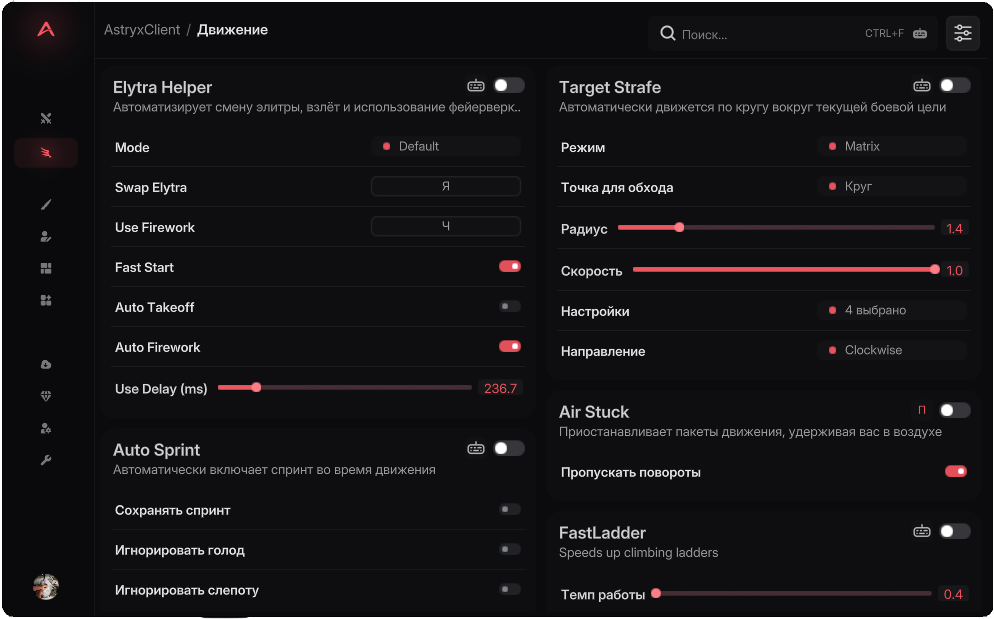Toggle Сохранять спринт option

(x=510, y=509)
